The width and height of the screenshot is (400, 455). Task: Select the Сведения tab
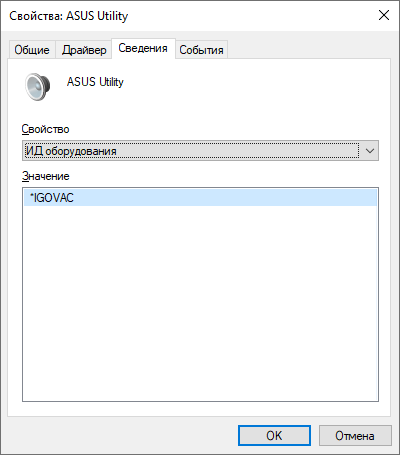click(x=143, y=48)
